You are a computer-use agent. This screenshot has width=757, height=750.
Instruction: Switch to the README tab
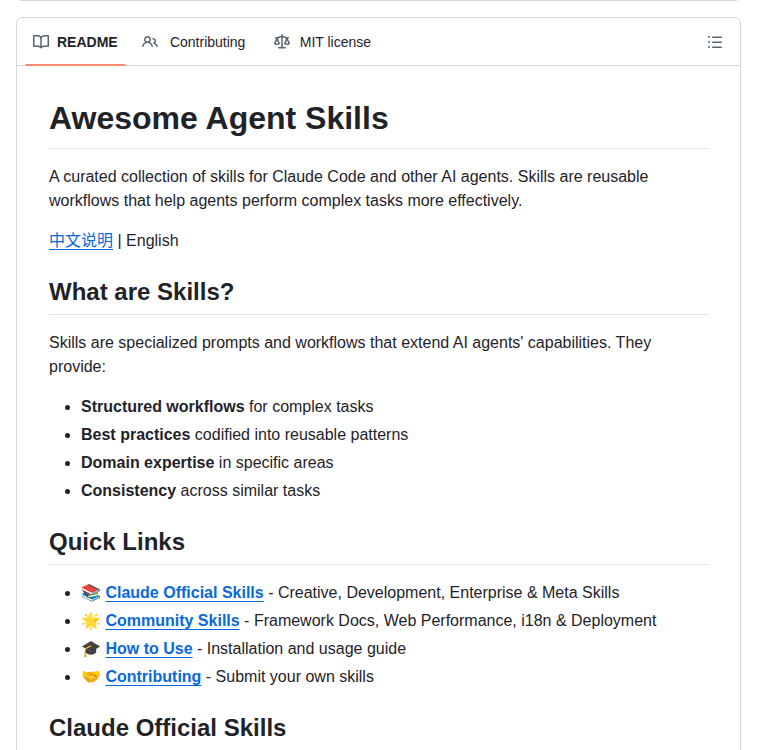point(75,42)
